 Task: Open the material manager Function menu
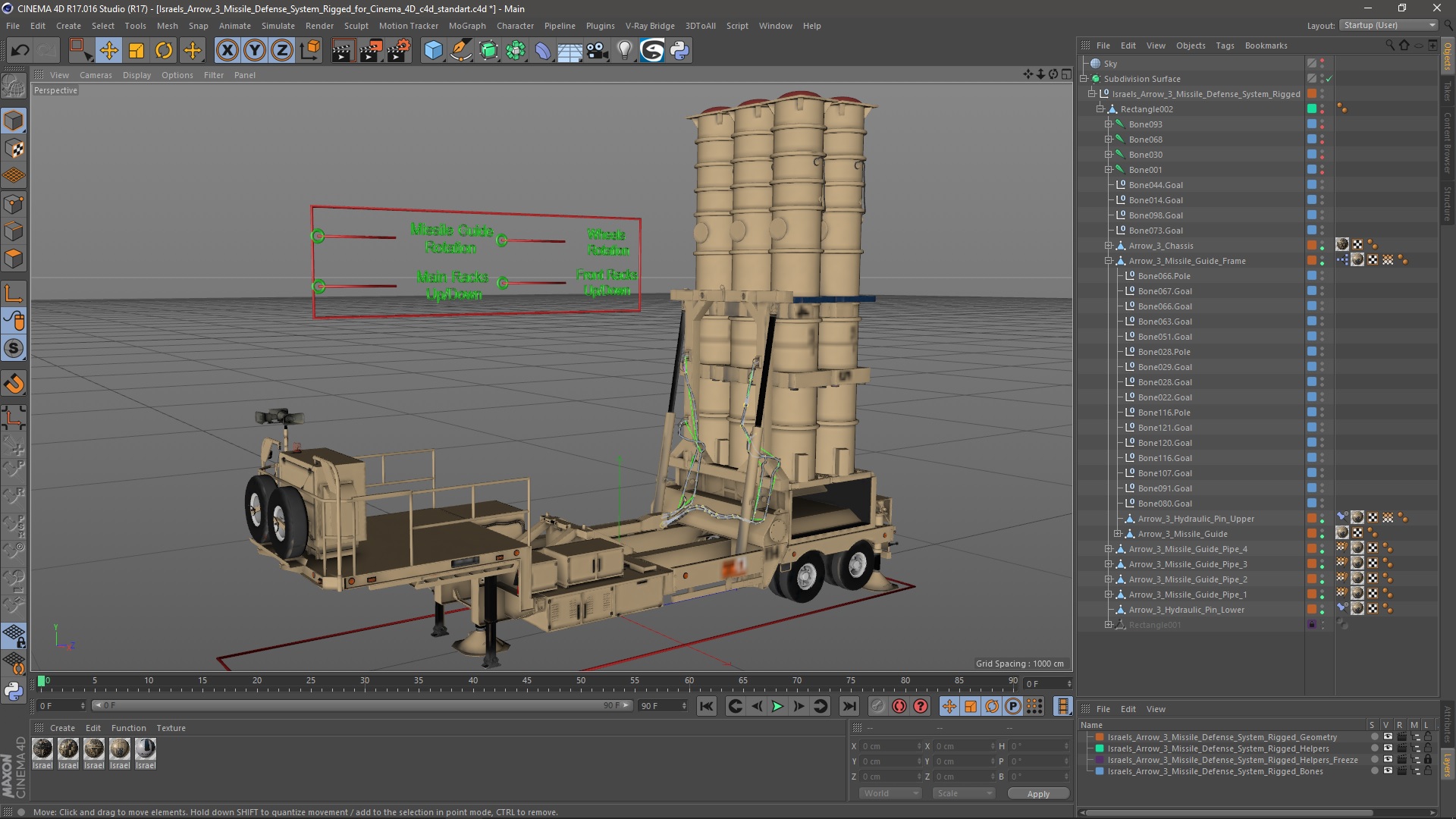[x=128, y=728]
